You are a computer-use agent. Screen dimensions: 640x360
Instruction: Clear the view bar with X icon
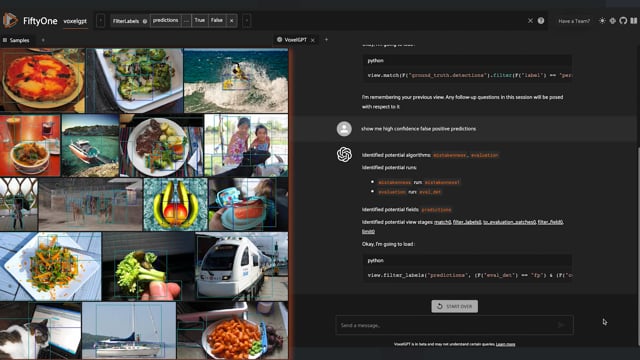coord(530,20)
